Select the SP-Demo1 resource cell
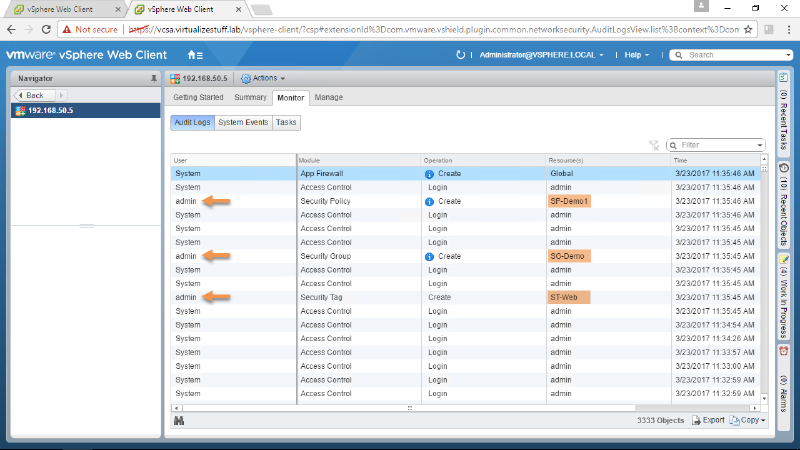800x450 pixels. [569, 202]
